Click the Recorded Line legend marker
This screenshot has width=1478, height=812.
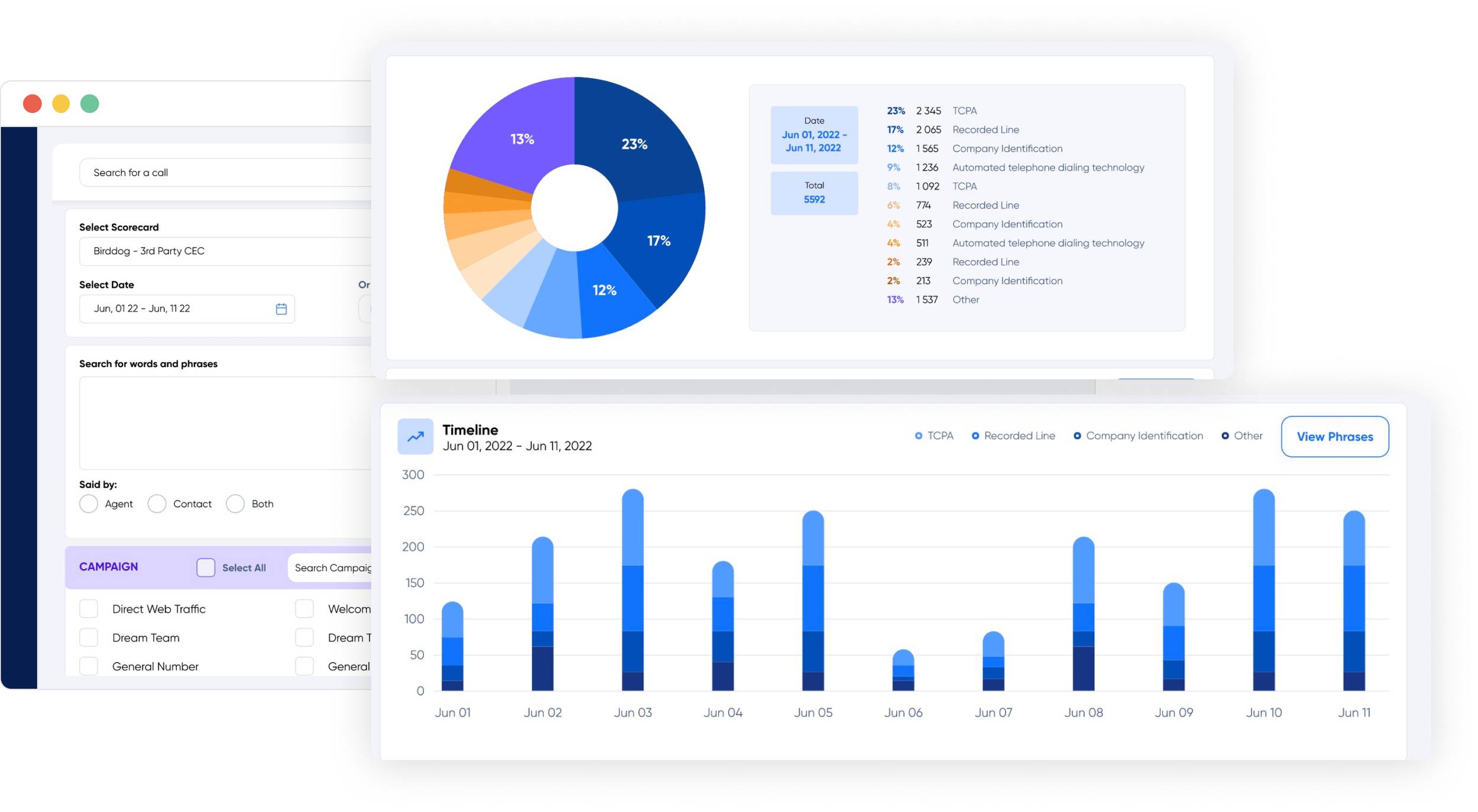(975, 436)
